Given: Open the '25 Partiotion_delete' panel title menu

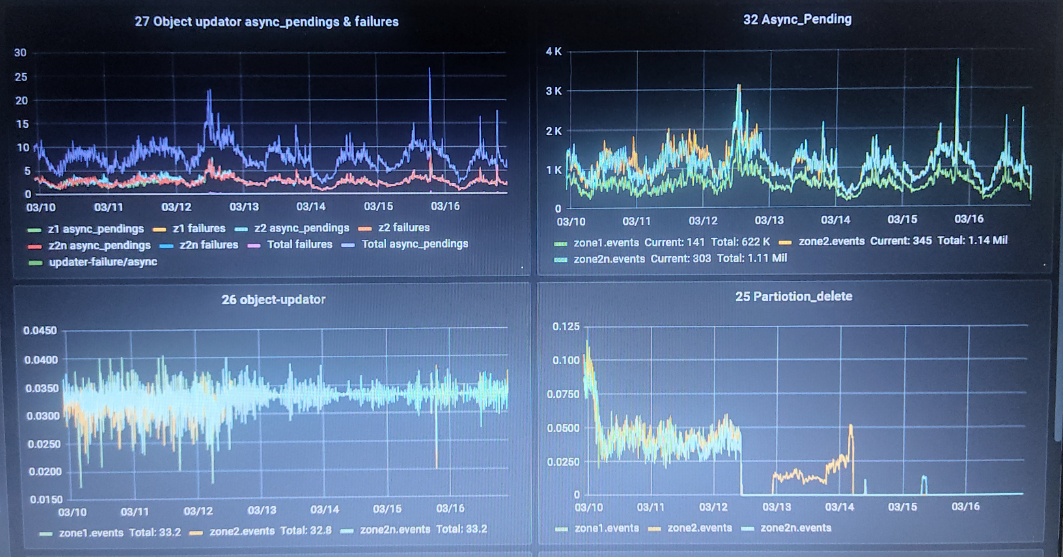Looking at the screenshot, I should coord(794,296).
